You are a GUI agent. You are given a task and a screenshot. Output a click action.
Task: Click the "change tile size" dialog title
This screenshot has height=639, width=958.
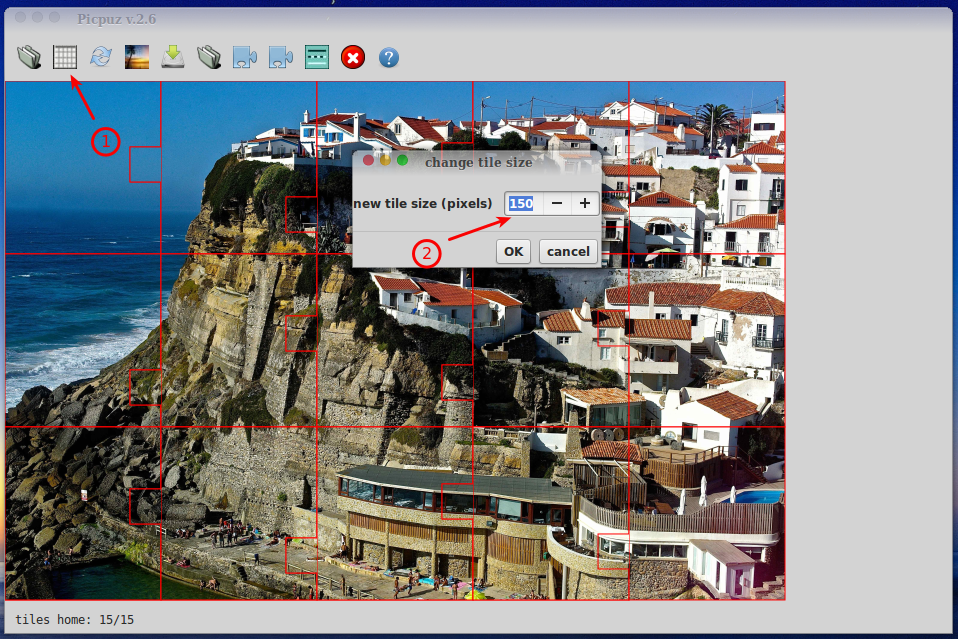click(x=478, y=162)
